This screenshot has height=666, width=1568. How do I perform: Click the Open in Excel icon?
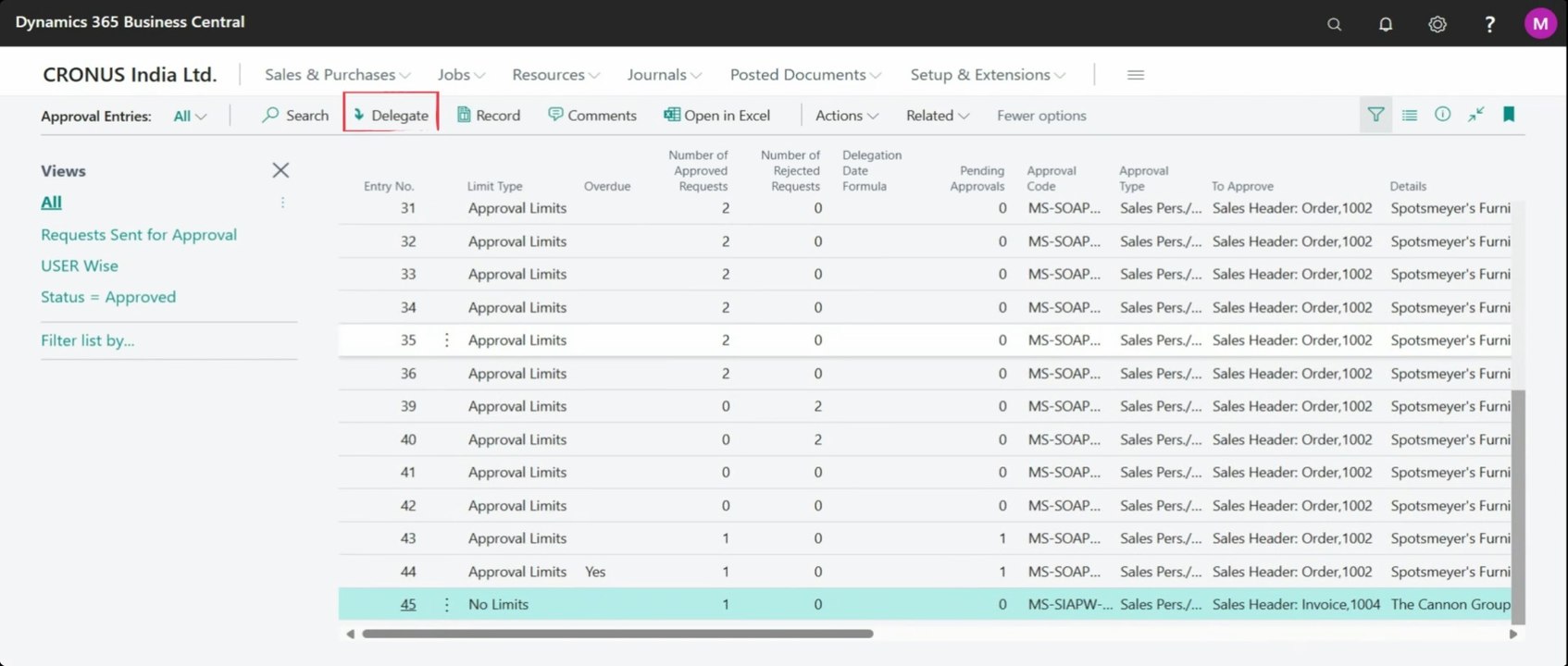click(x=672, y=115)
